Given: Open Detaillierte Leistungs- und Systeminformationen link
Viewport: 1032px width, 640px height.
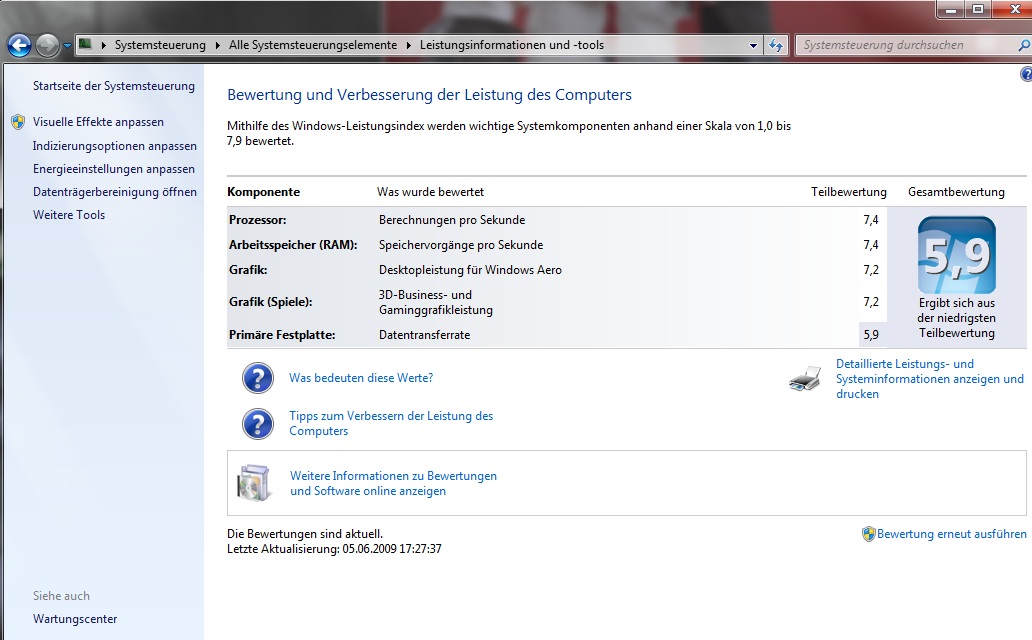Looking at the screenshot, I should point(929,379).
